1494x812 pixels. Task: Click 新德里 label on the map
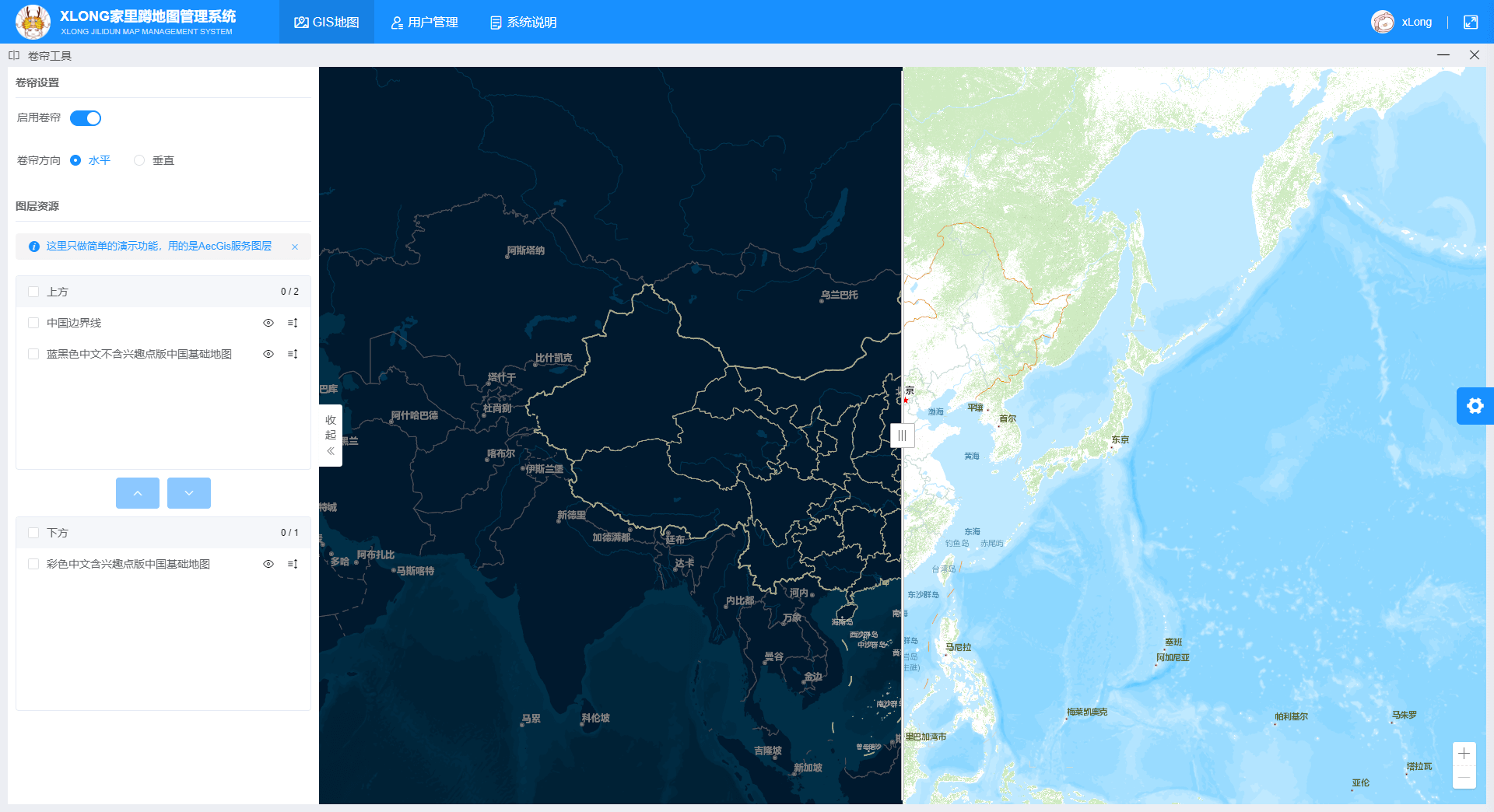click(572, 515)
